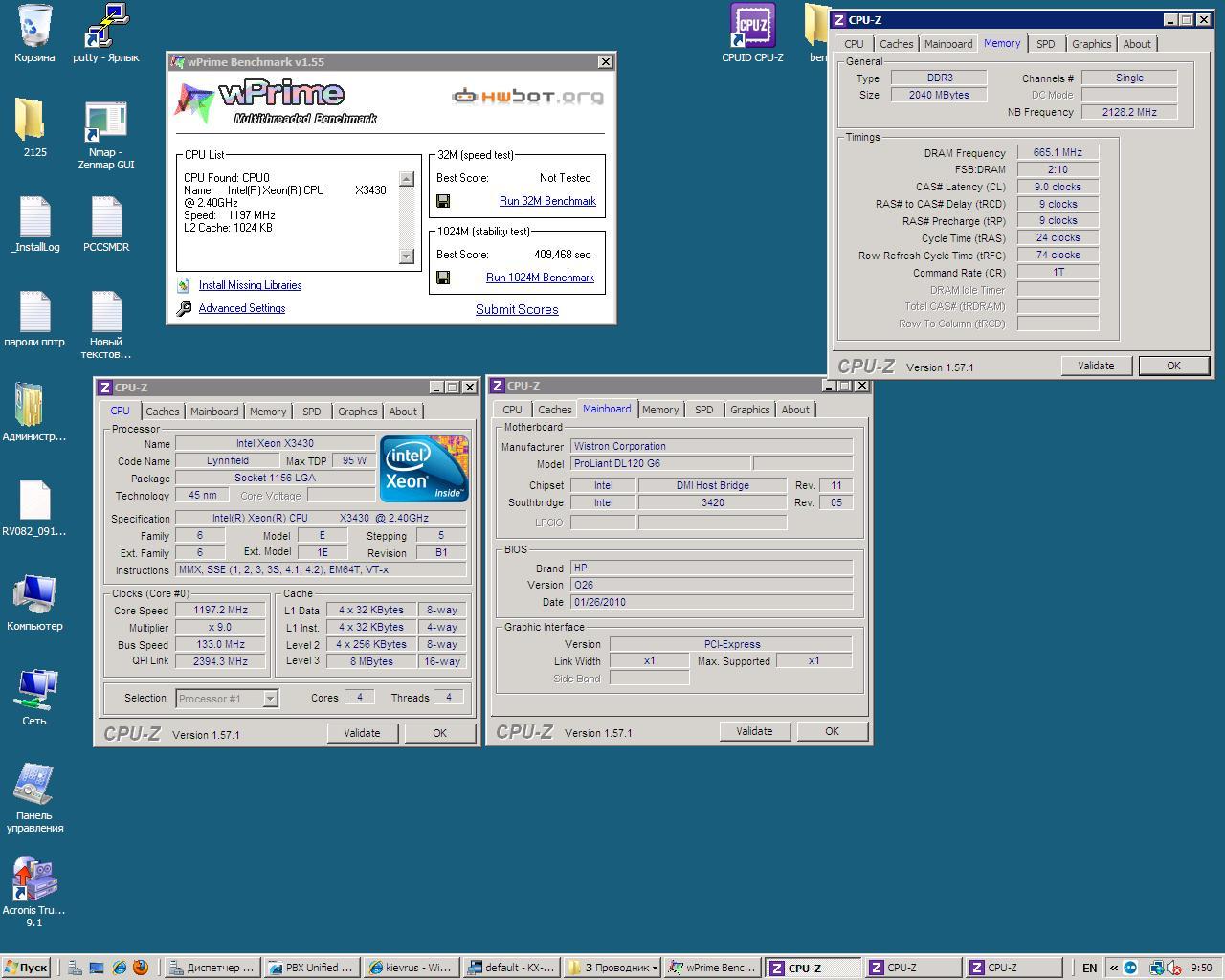Select the 2125 folder on desktop
This screenshot has height=980, width=1225.
[x=34, y=128]
